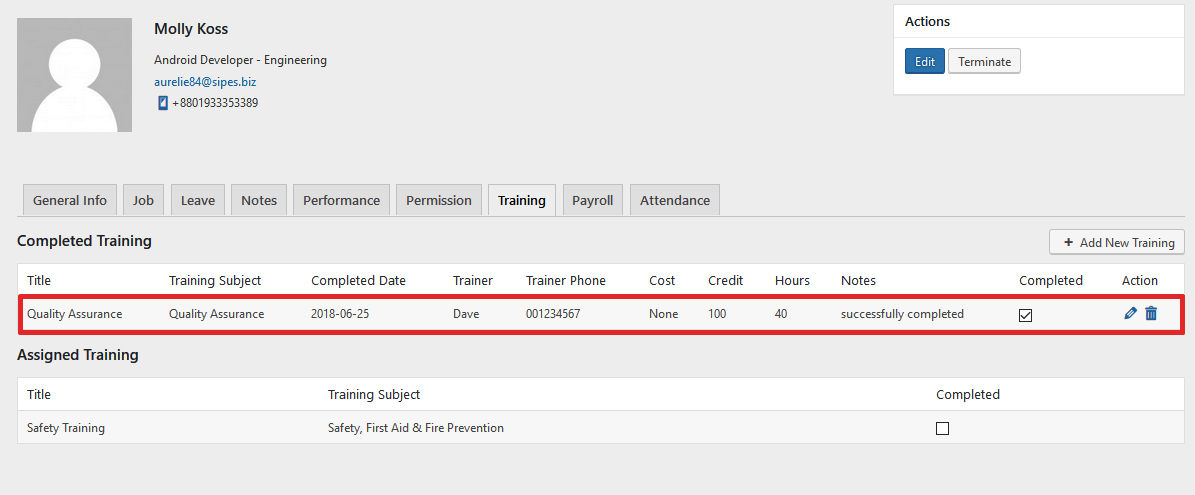
Task: Click the mobile phone icon beside number
Action: 163,103
